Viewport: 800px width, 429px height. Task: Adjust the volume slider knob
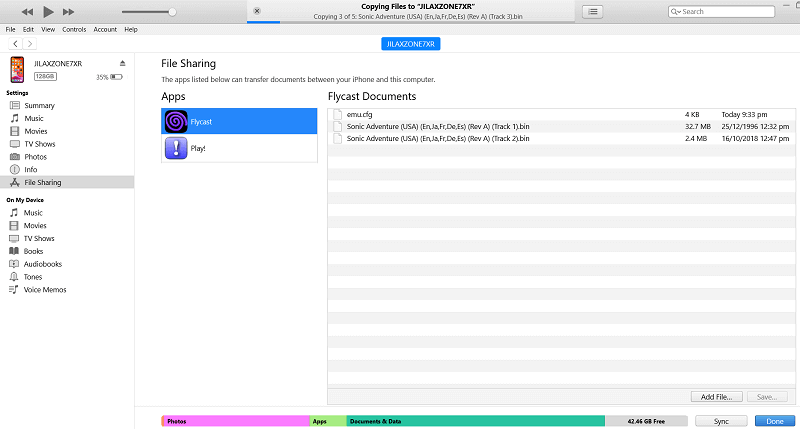tap(172, 12)
